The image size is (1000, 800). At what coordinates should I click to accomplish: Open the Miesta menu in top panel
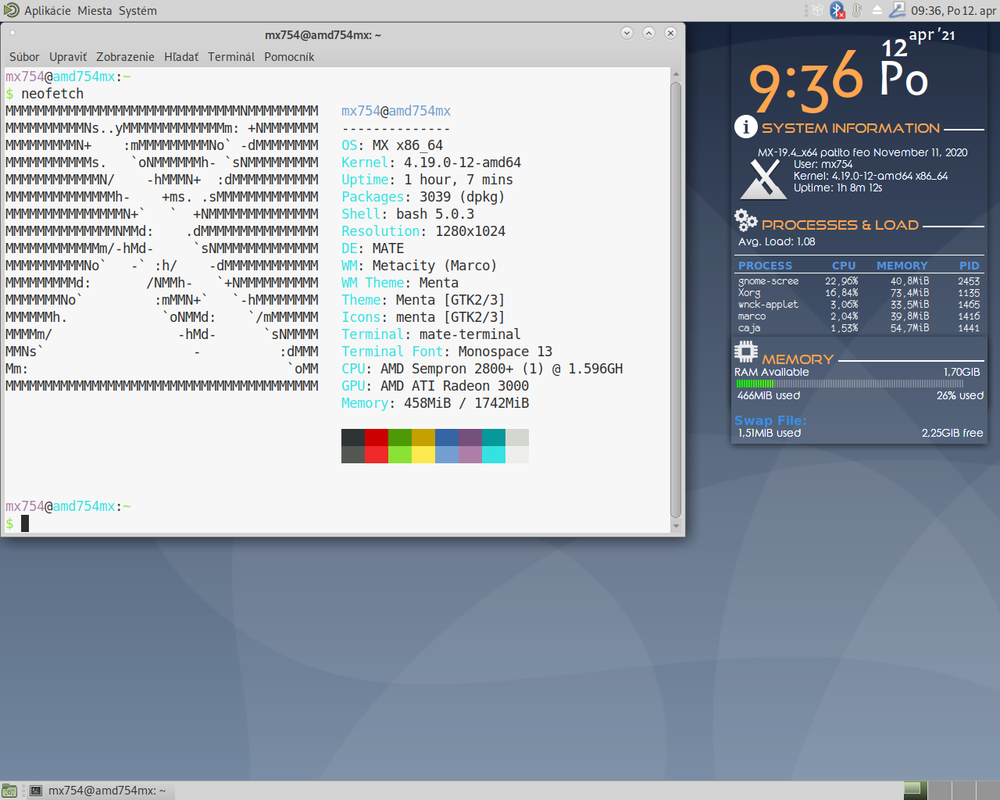tap(94, 11)
